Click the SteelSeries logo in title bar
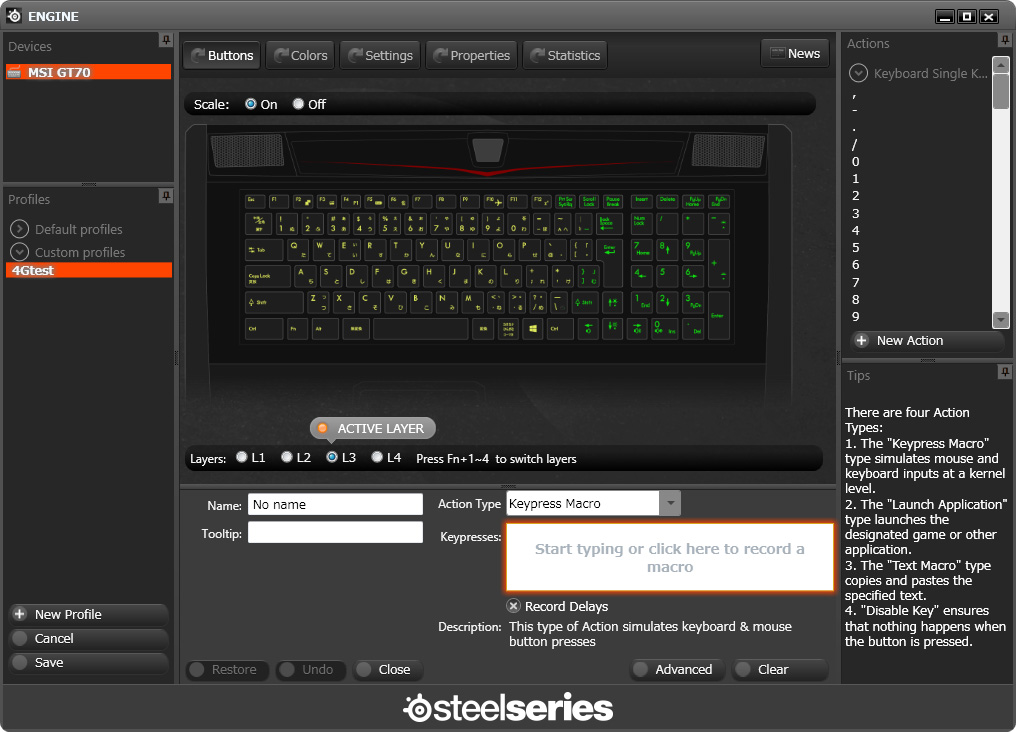Screen dimensions: 1016x732 pyautogui.click(x=14, y=16)
